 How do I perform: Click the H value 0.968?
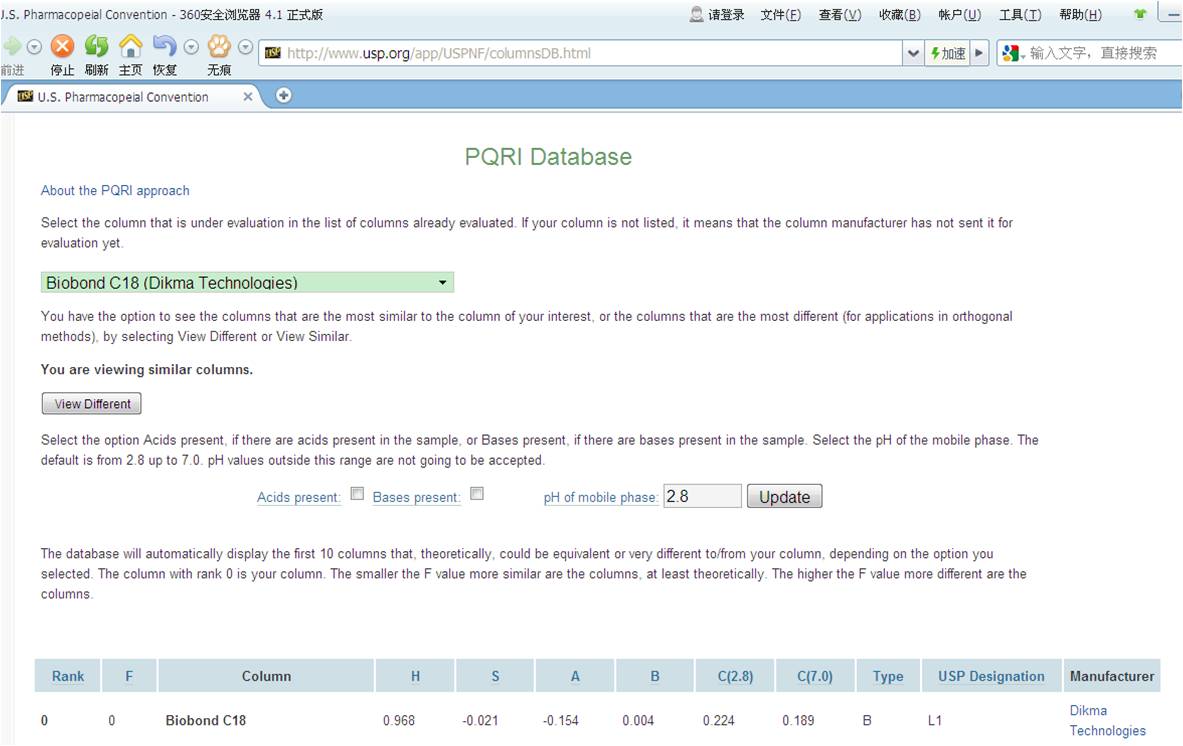(x=399, y=720)
